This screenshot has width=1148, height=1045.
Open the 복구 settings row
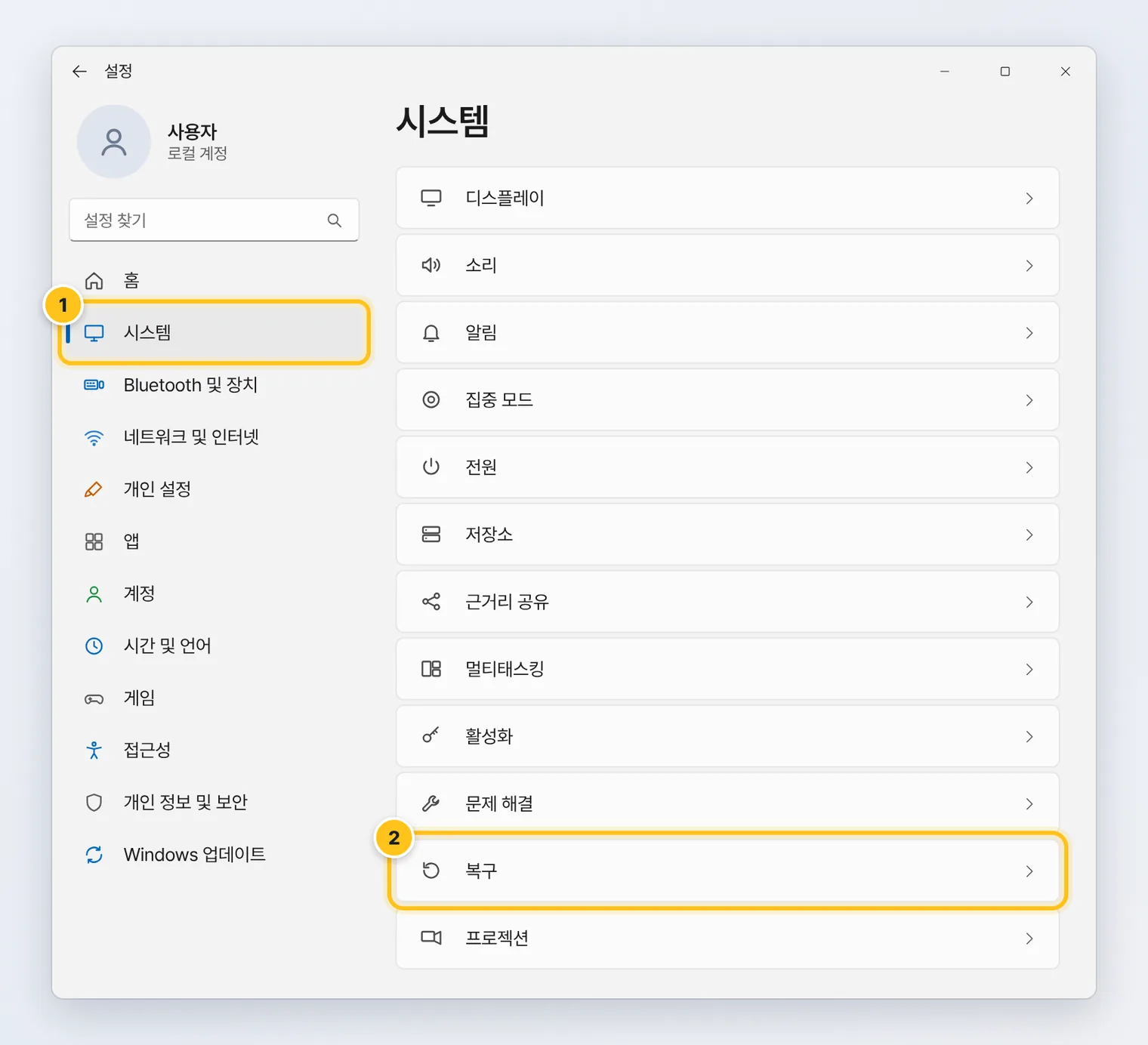(727, 871)
